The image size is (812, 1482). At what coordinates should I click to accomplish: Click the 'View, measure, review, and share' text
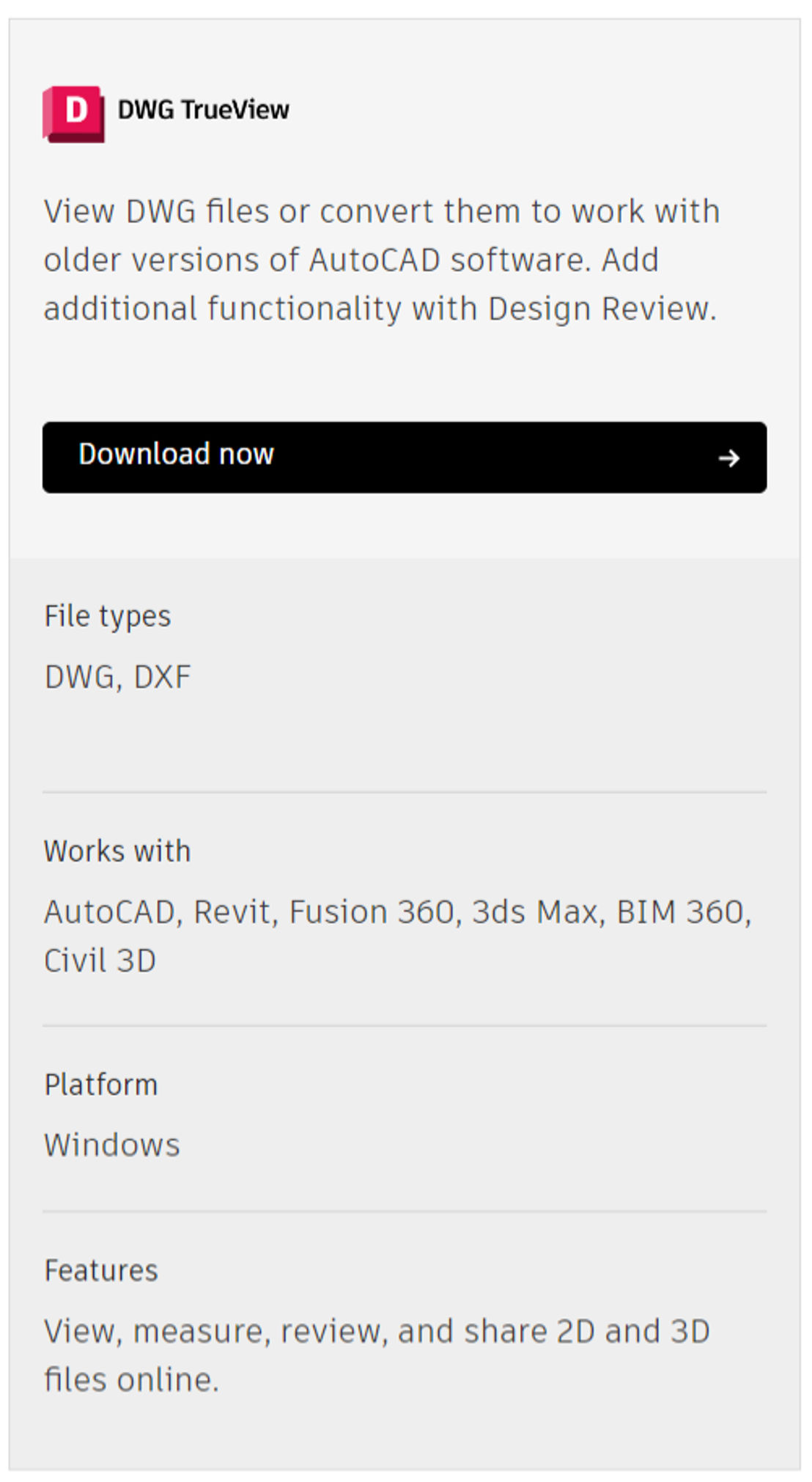377,1355
